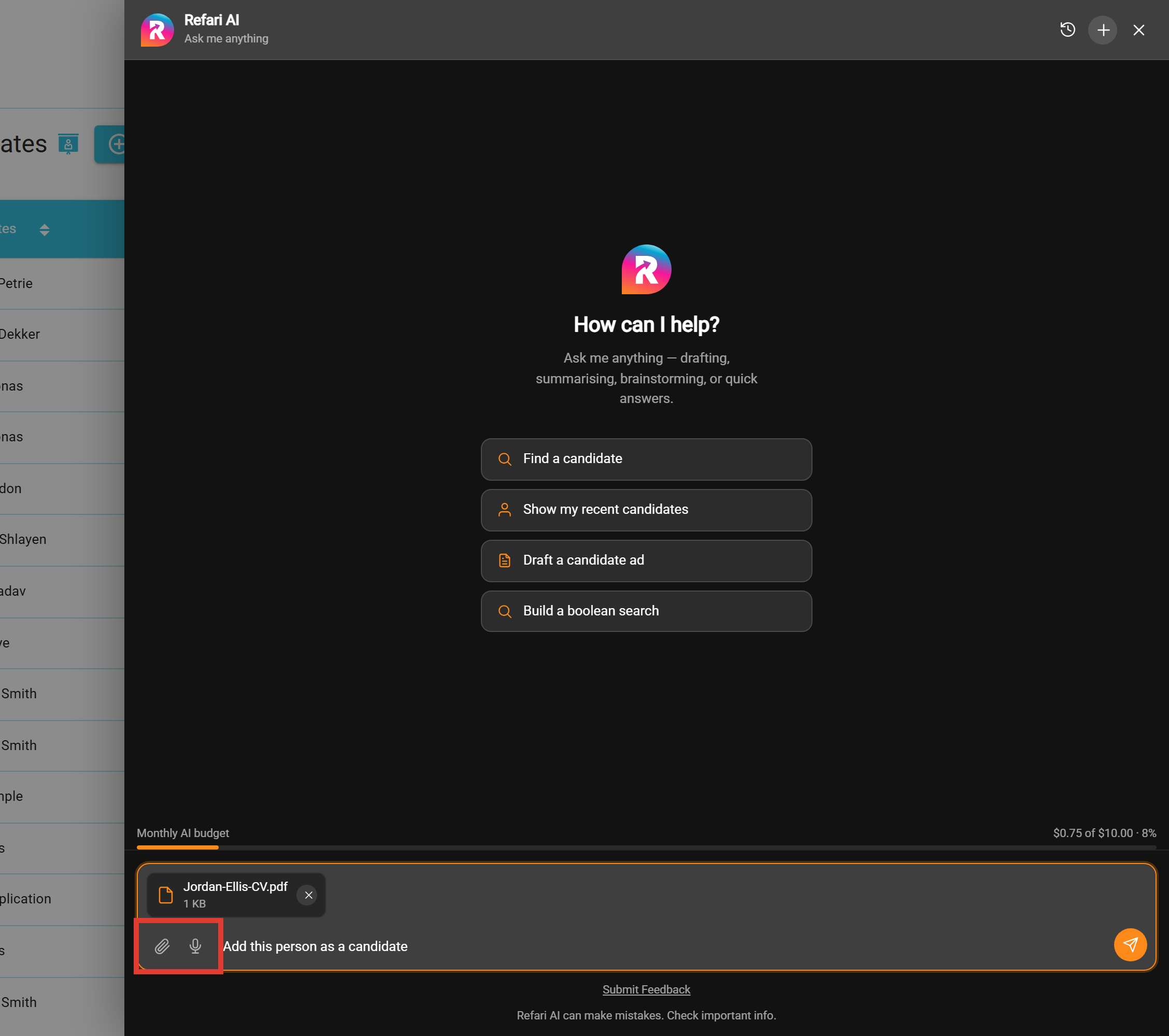Select Draft a candidate ad suggestion
This screenshot has height=1036, width=1169.
coord(646,561)
